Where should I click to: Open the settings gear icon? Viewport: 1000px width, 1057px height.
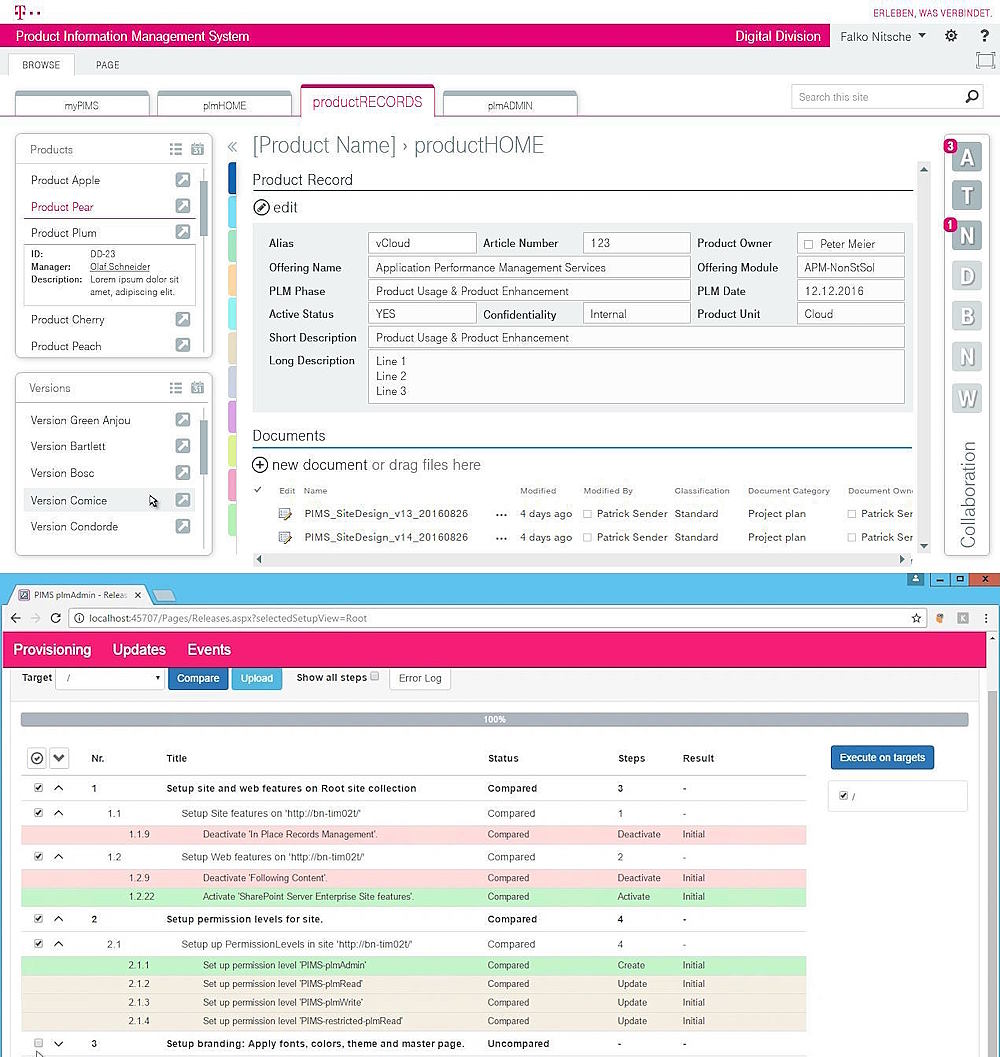click(x=951, y=36)
